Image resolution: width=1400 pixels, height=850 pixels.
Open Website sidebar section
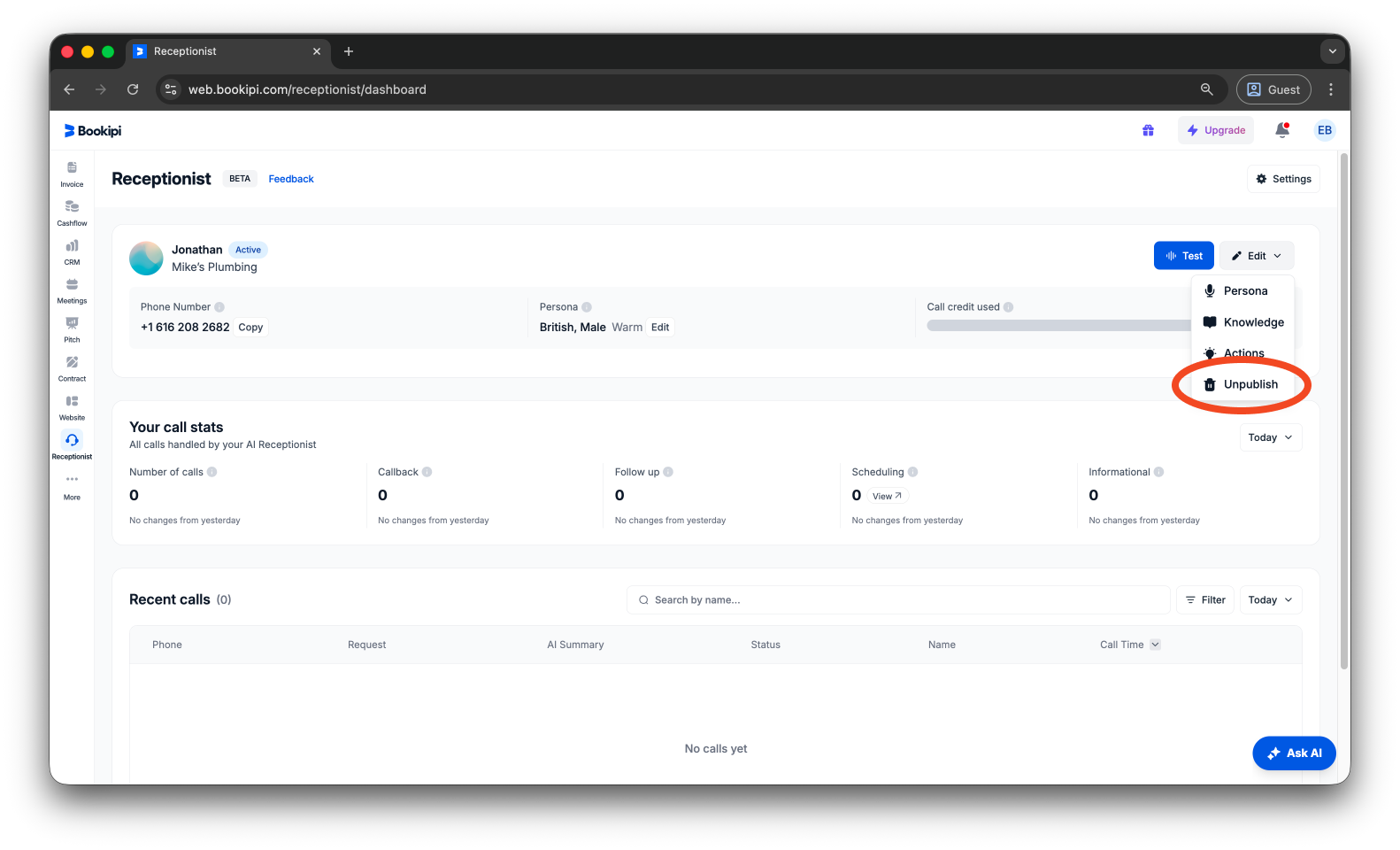pyautogui.click(x=72, y=407)
